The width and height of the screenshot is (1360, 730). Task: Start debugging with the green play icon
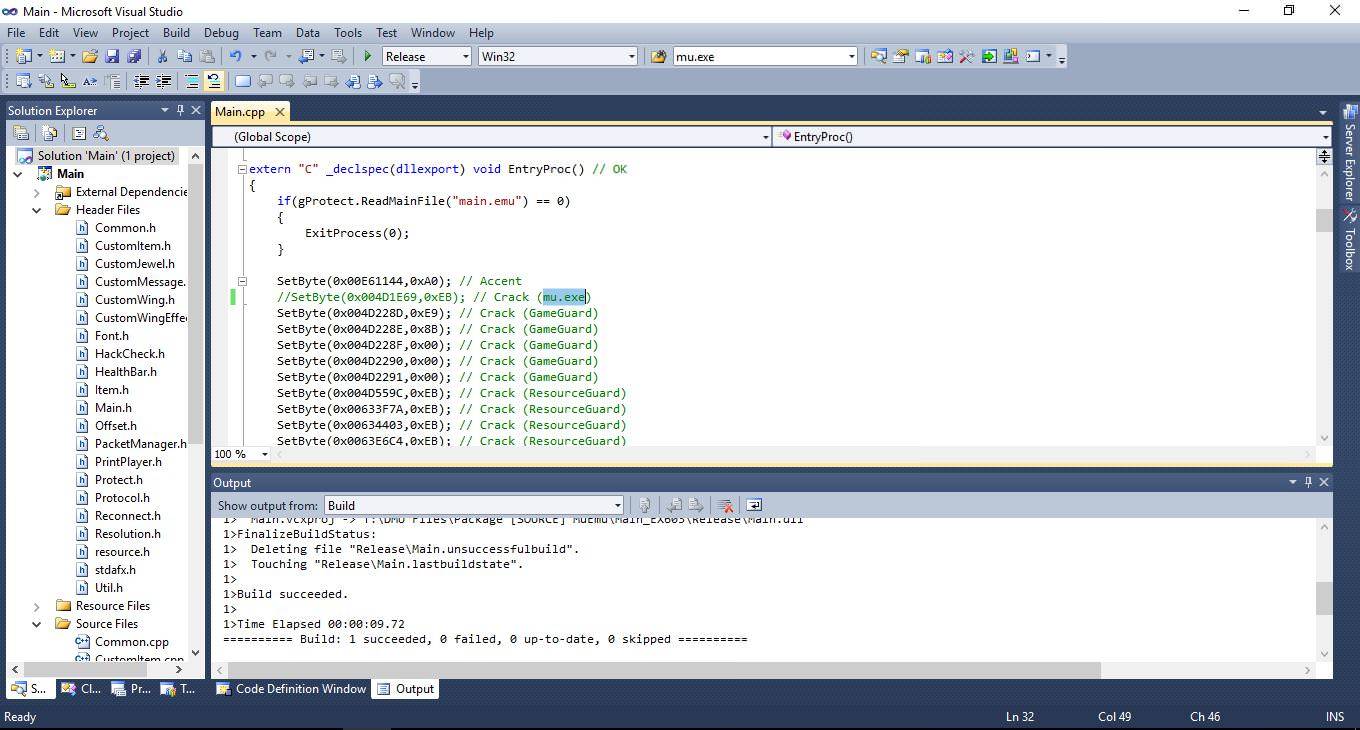368,57
